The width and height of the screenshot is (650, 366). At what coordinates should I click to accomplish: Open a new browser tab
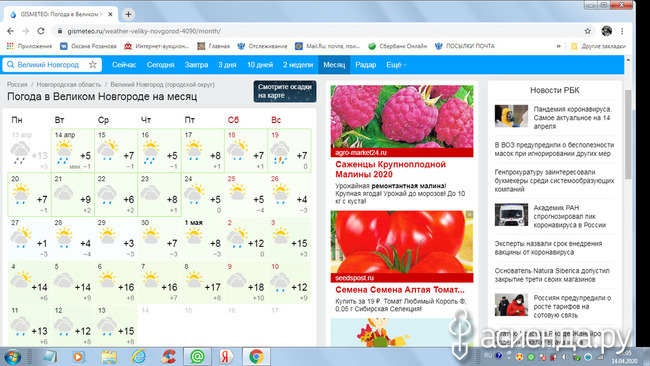tap(129, 14)
